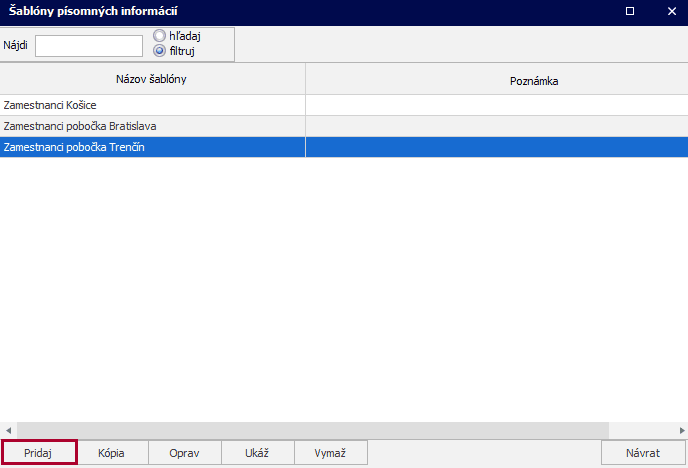Select the filtruj radio button
Viewport: 688px width, 468px height.
(x=159, y=50)
